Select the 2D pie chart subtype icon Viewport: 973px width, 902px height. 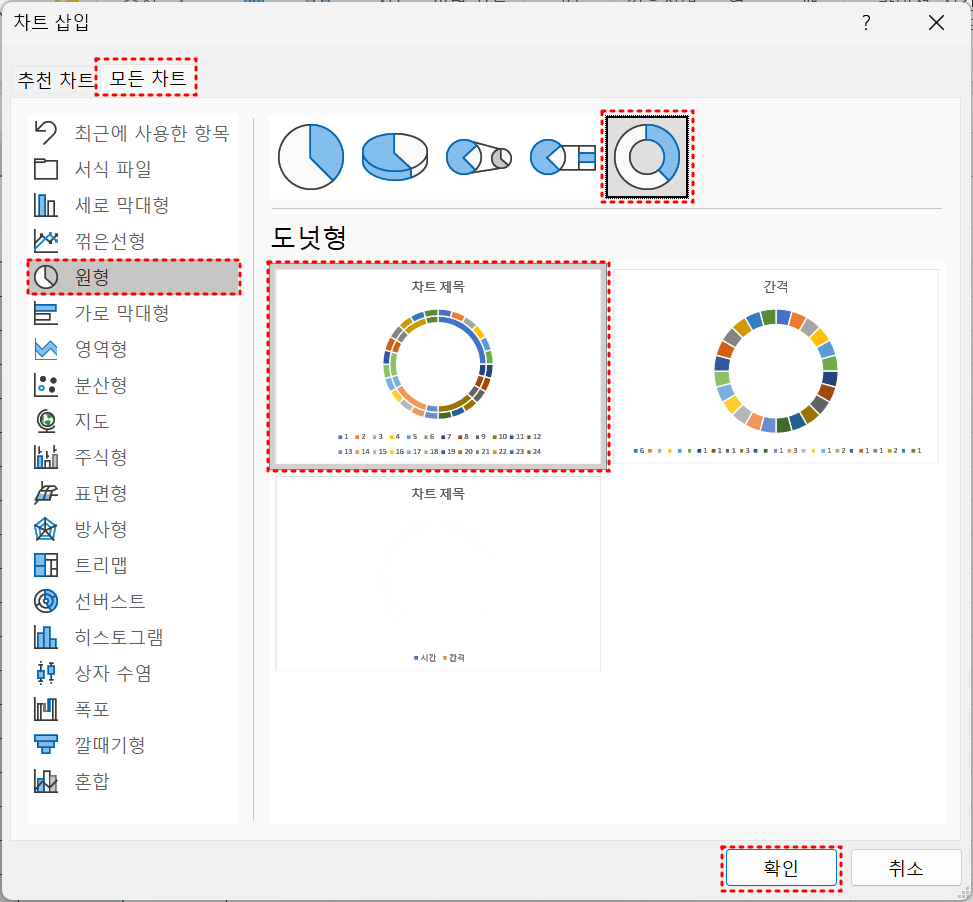point(310,156)
